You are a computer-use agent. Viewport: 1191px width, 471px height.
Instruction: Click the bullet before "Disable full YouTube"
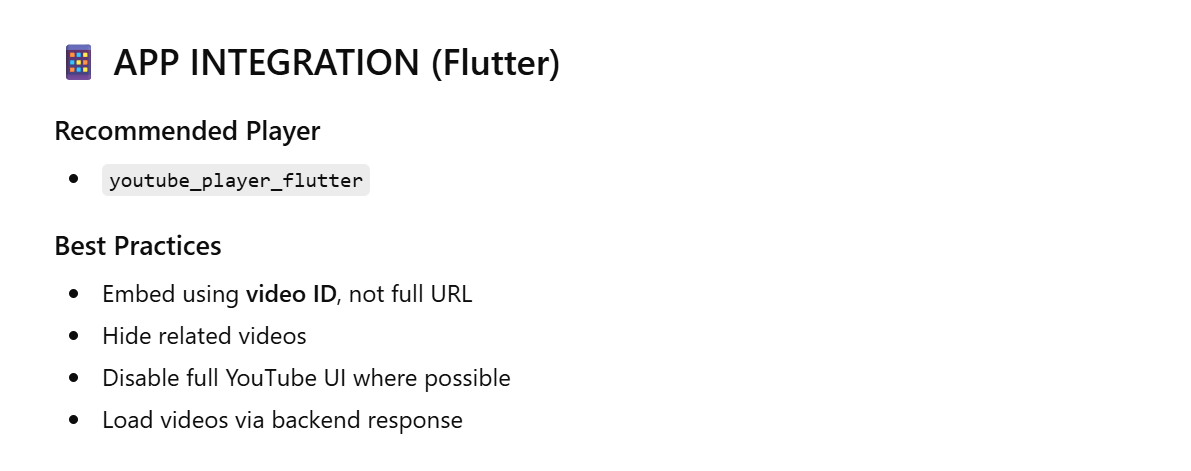[x=74, y=378]
